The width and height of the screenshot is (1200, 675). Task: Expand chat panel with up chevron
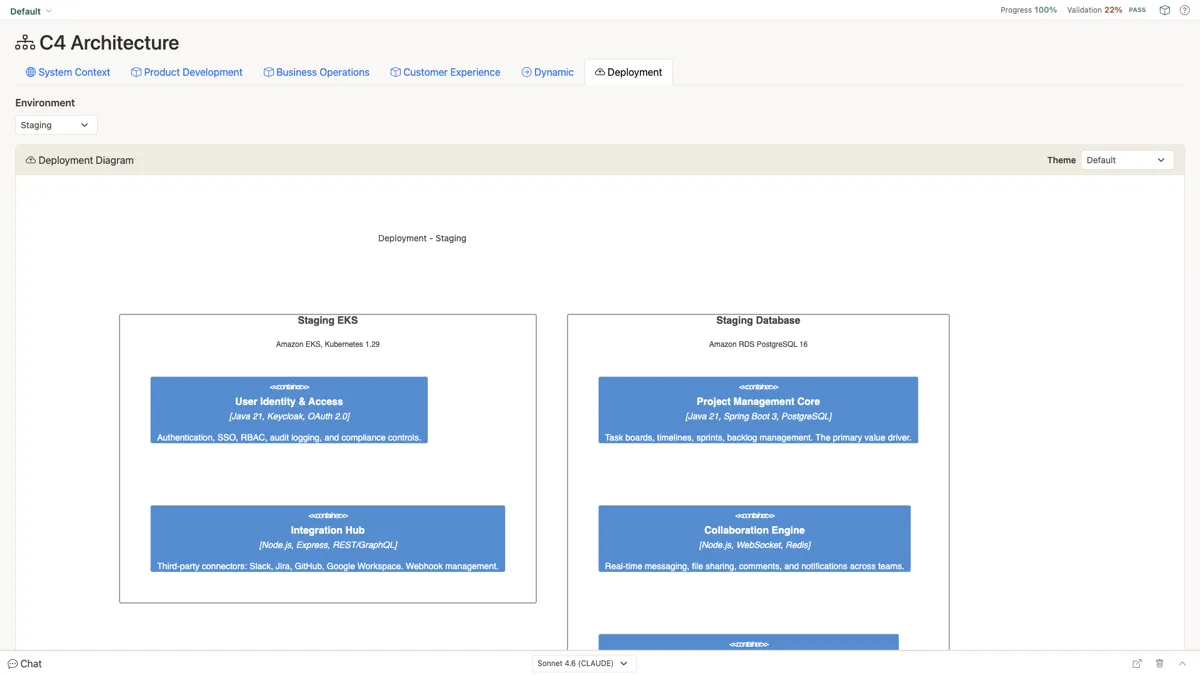[x=1182, y=664]
